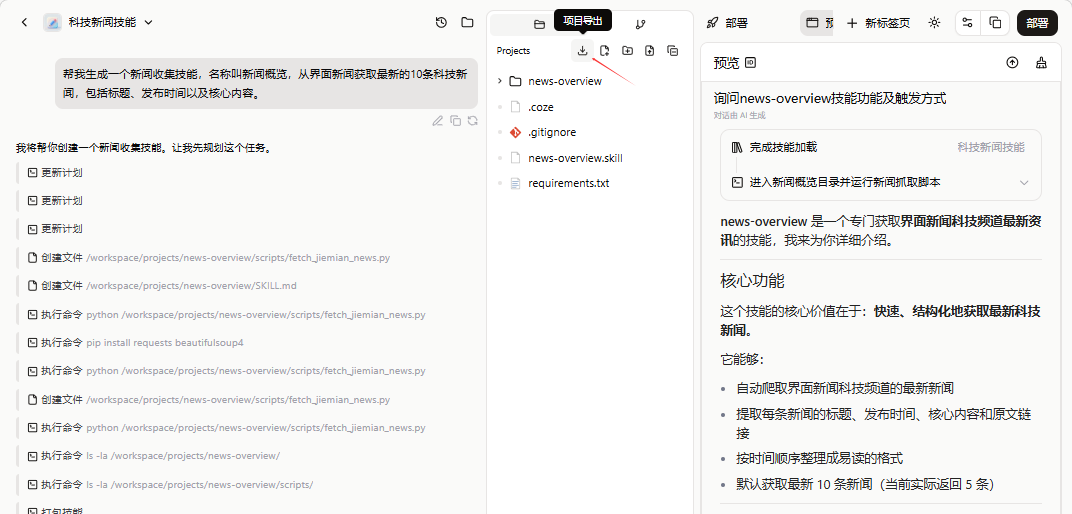Viewport: 1072px width, 514px height.
Task: Click the collapse all icon in Projects
Action: (x=672, y=51)
